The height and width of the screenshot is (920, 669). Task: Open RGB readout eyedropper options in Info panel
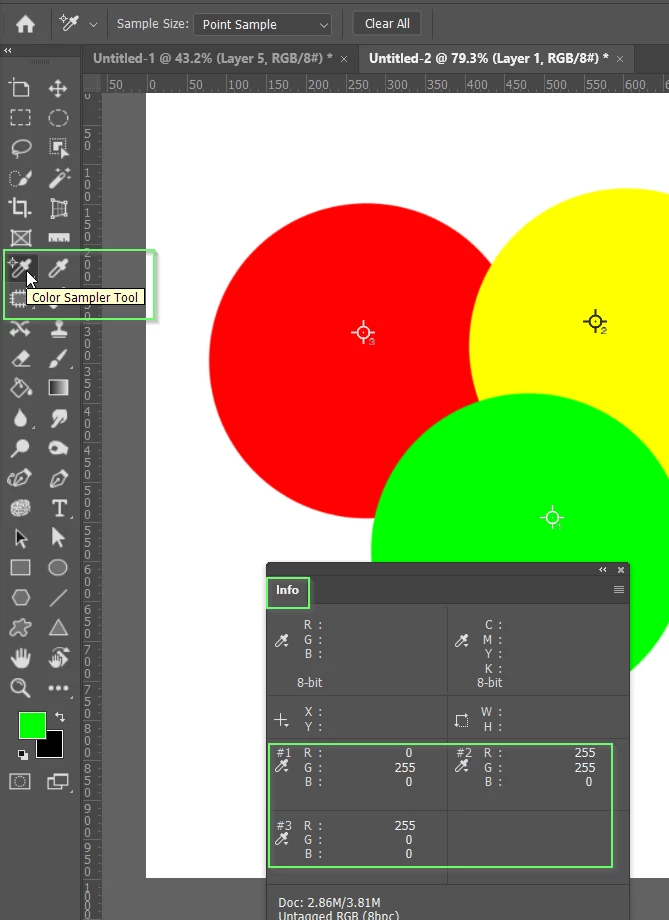(x=282, y=641)
